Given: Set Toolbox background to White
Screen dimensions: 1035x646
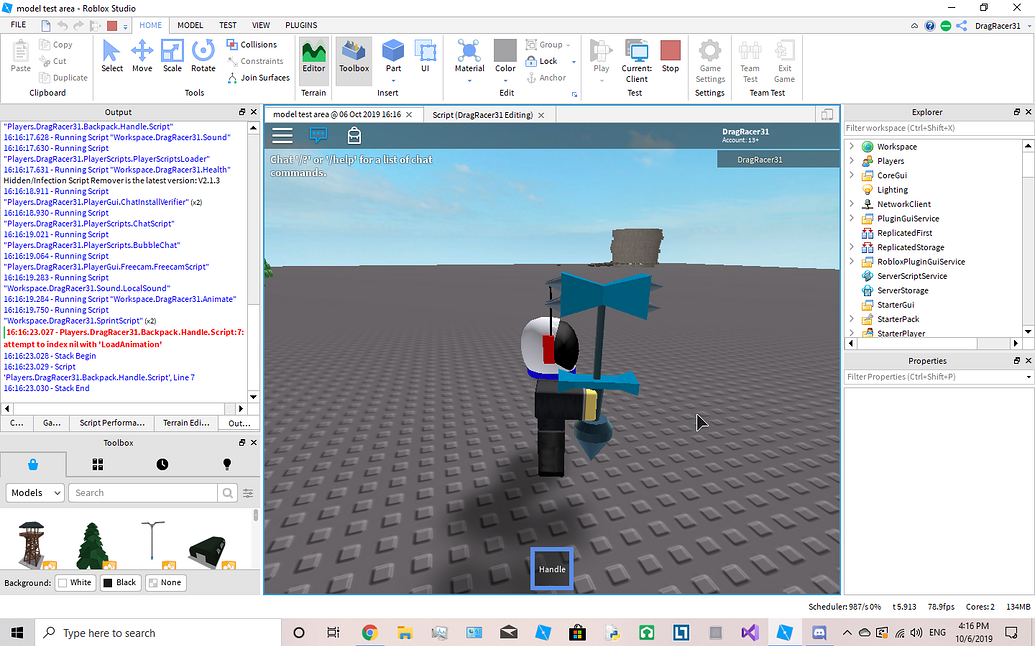Looking at the screenshot, I should click(x=75, y=583).
